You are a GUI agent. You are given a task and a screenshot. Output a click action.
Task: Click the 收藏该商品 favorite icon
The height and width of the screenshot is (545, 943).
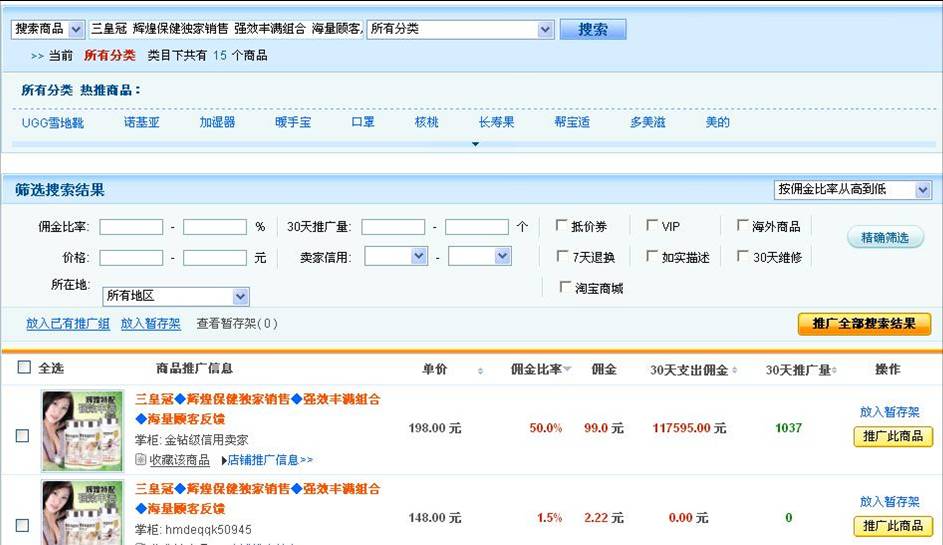(141, 460)
